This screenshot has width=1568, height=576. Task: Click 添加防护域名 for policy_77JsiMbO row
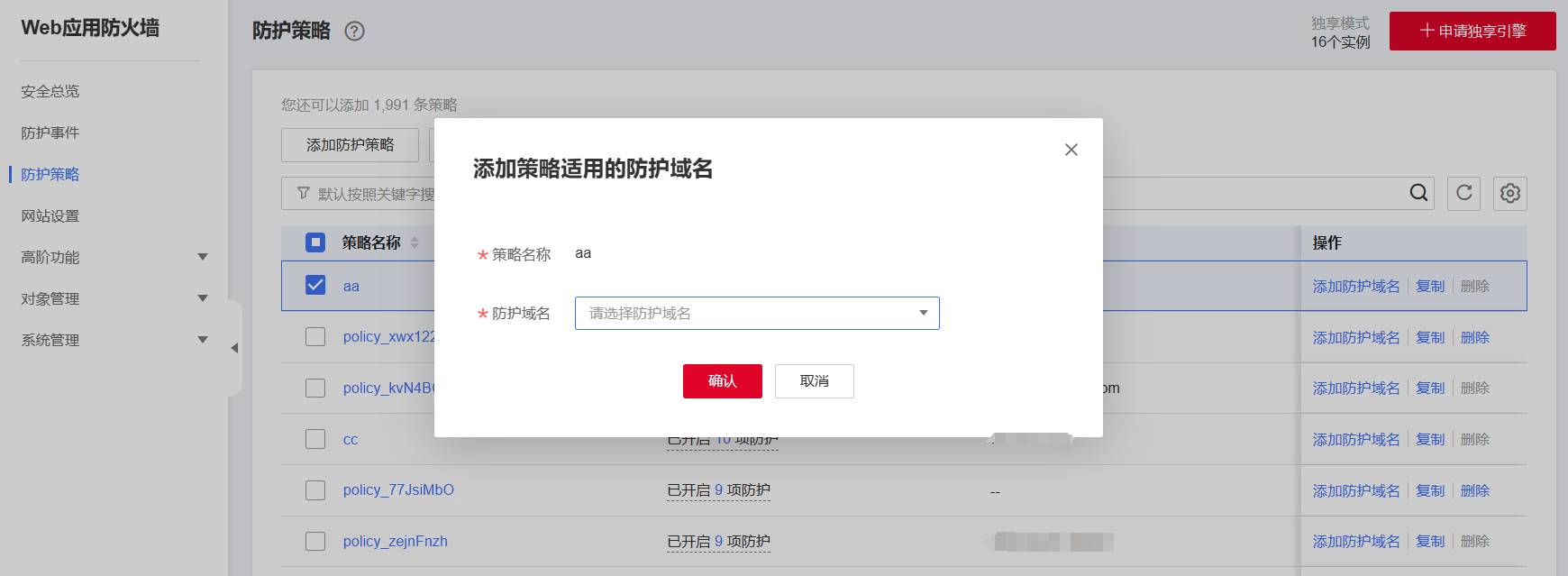(1356, 490)
